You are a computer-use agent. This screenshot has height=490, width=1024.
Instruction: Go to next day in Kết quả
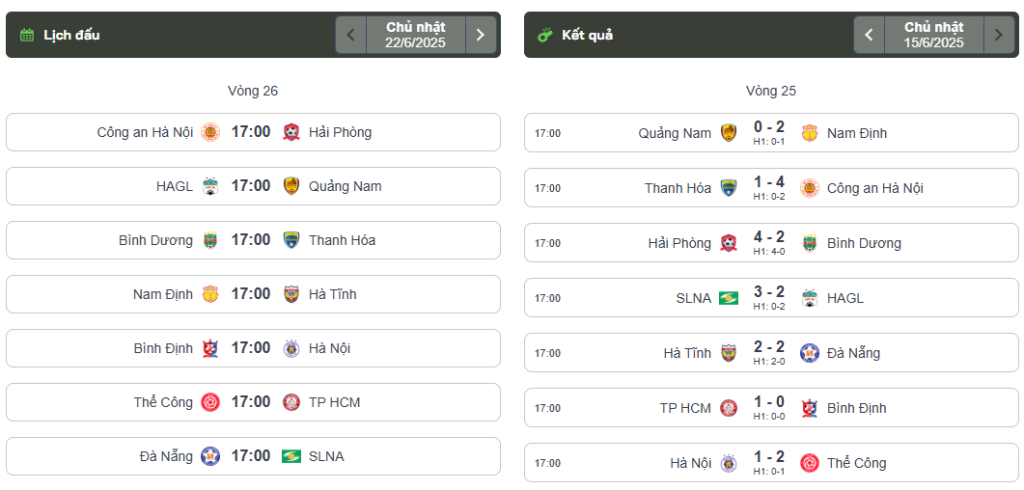[999, 35]
